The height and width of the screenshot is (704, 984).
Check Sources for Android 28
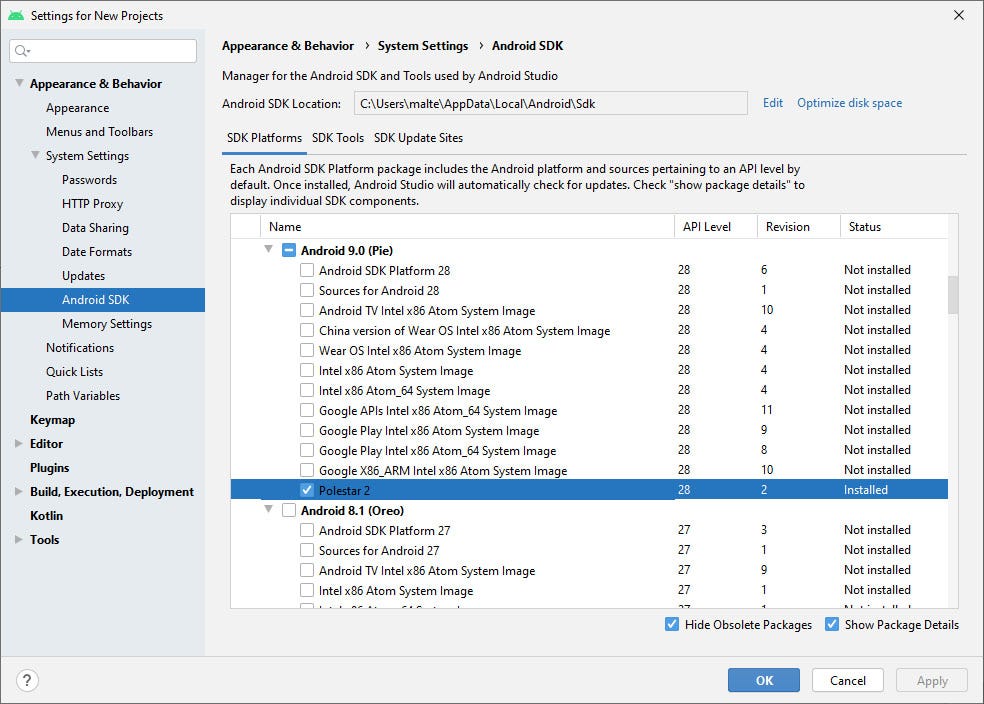point(307,291)
